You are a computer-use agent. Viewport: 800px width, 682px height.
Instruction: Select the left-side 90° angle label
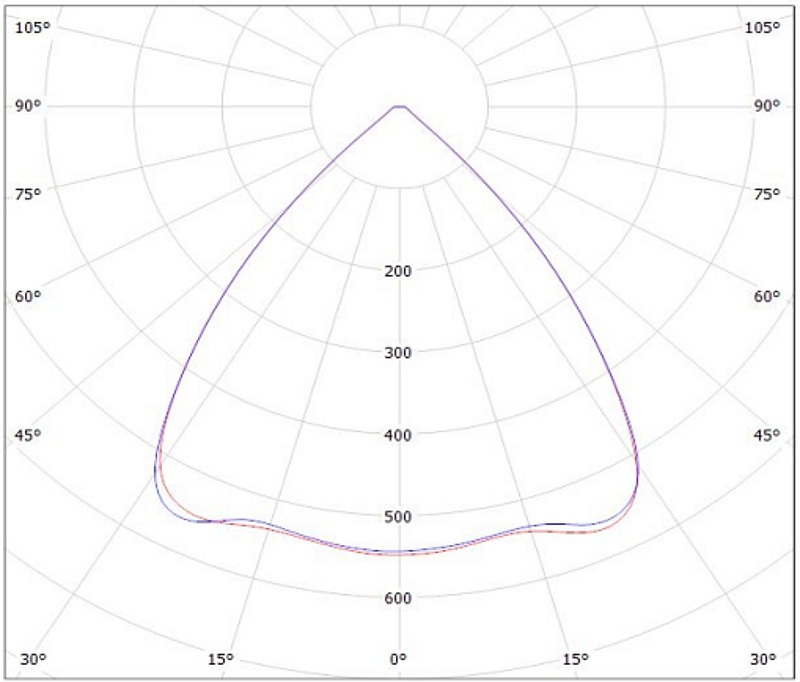[28, 106]
